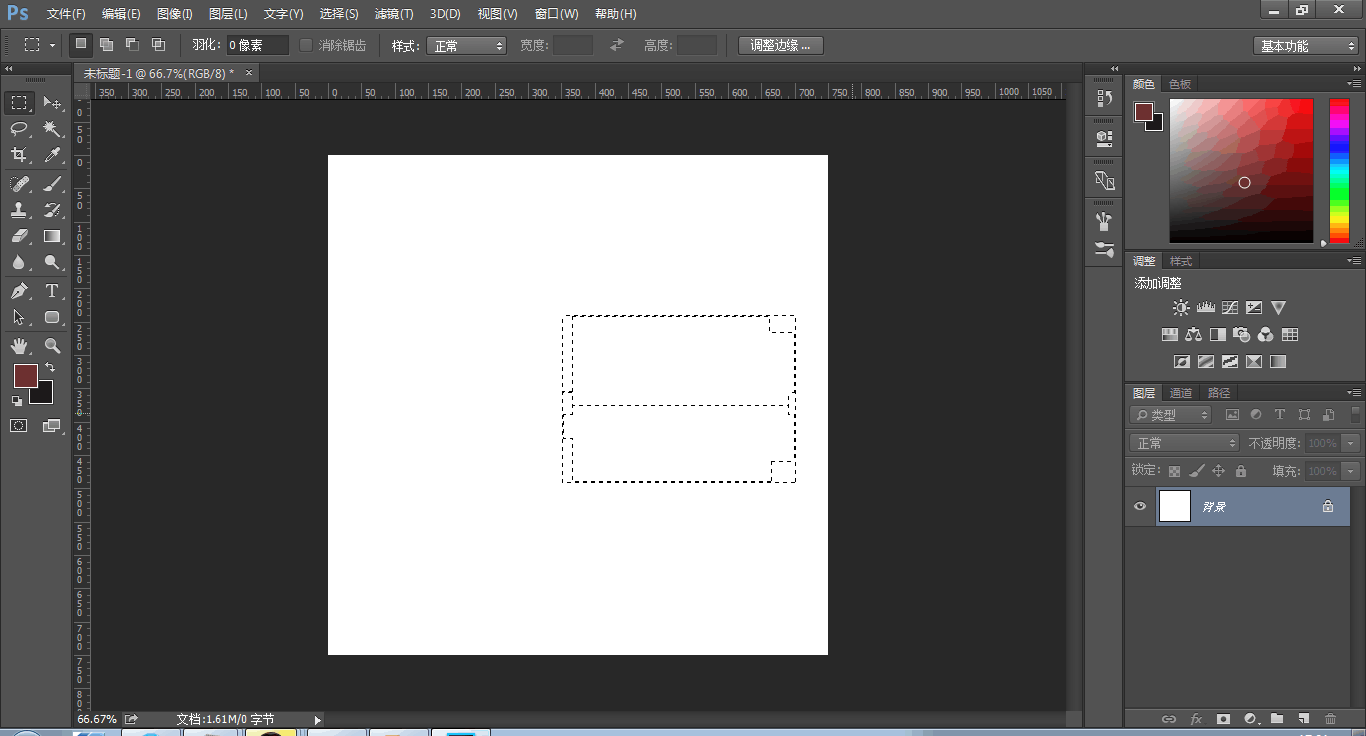This screenshot has height=736, width=1366.
Task: Add a Curves adjustment
Action: pos(1230,308)
